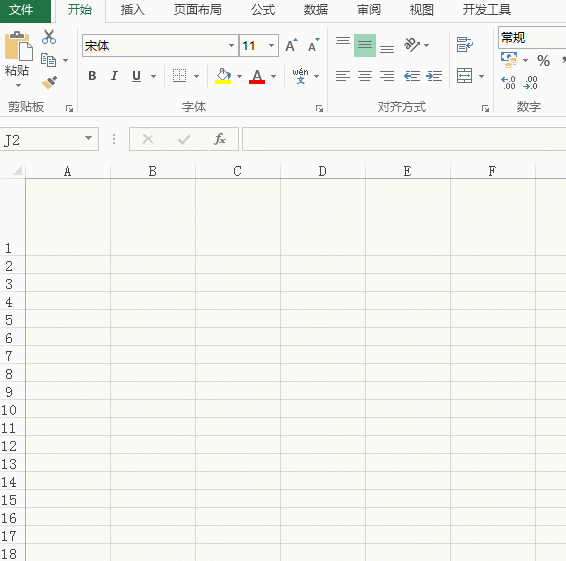566x561 pixels.
Task: Open borders dropdown arrow
Action: (x=196, y=76)
